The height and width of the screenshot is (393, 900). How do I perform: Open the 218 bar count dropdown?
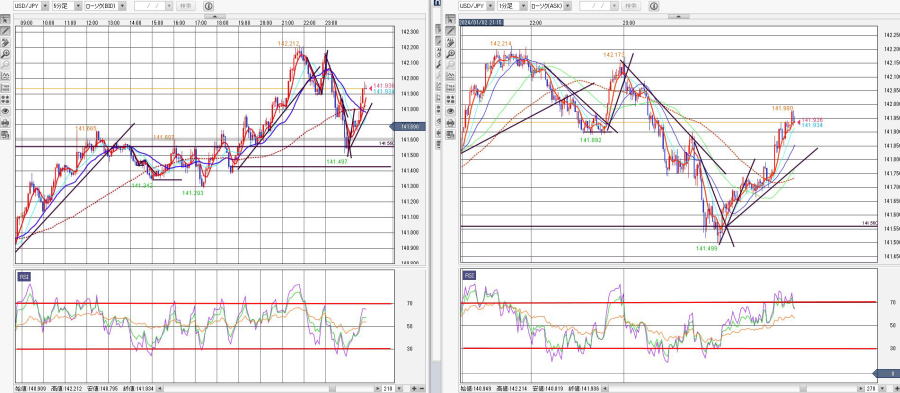coord(398,388)
